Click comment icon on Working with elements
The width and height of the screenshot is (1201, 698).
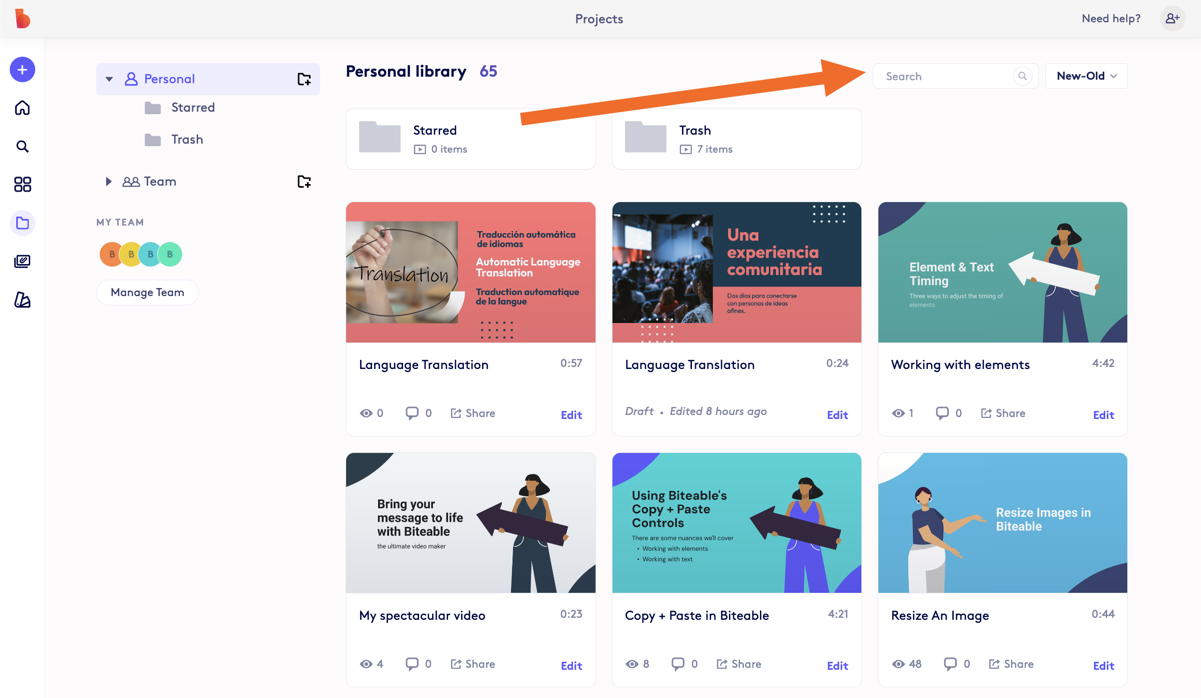(x=942, y=413)
